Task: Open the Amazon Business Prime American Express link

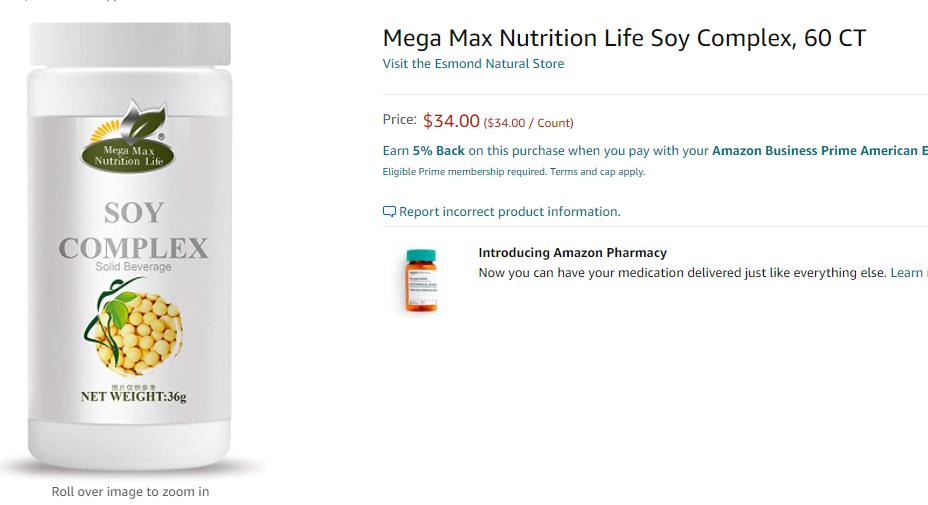Action: click(819, 151)
